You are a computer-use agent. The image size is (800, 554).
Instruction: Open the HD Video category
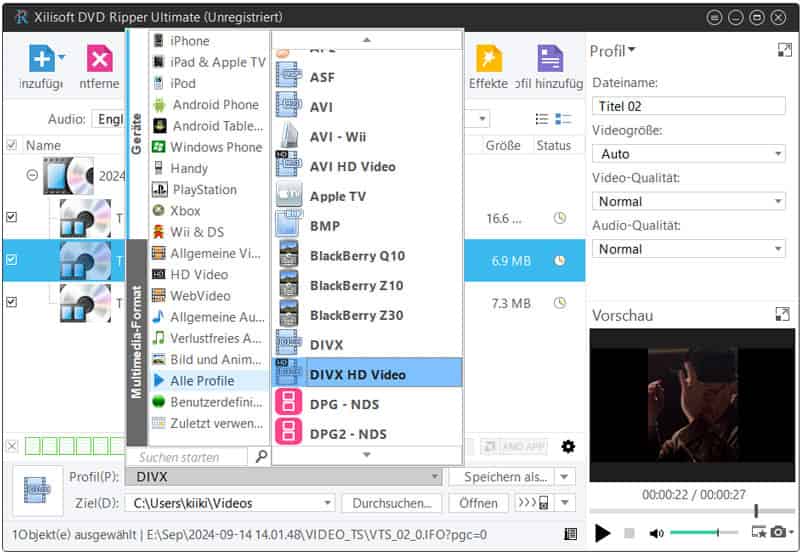[x=209, y=274]
